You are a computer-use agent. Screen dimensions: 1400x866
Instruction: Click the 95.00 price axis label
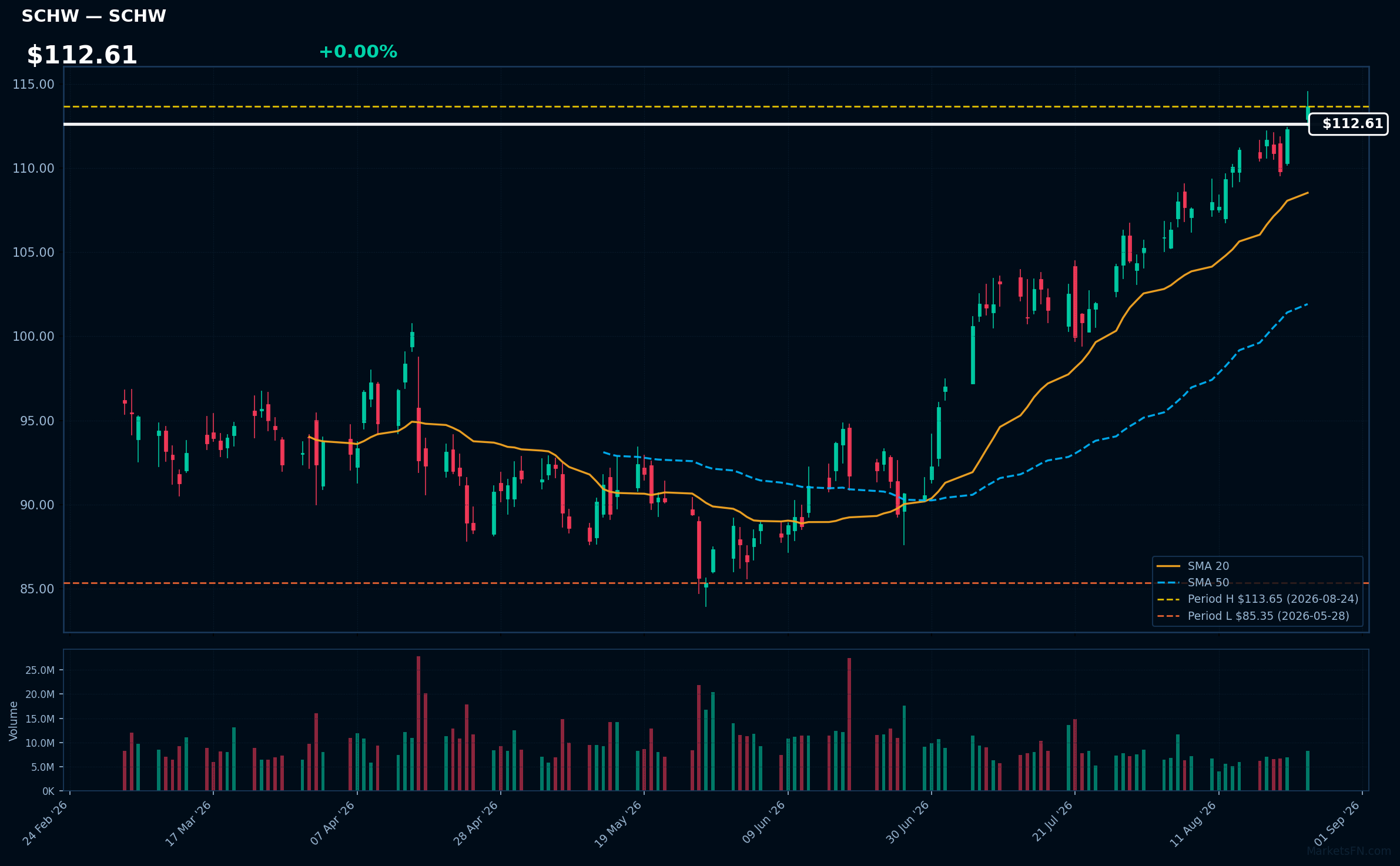coord(37,421)
